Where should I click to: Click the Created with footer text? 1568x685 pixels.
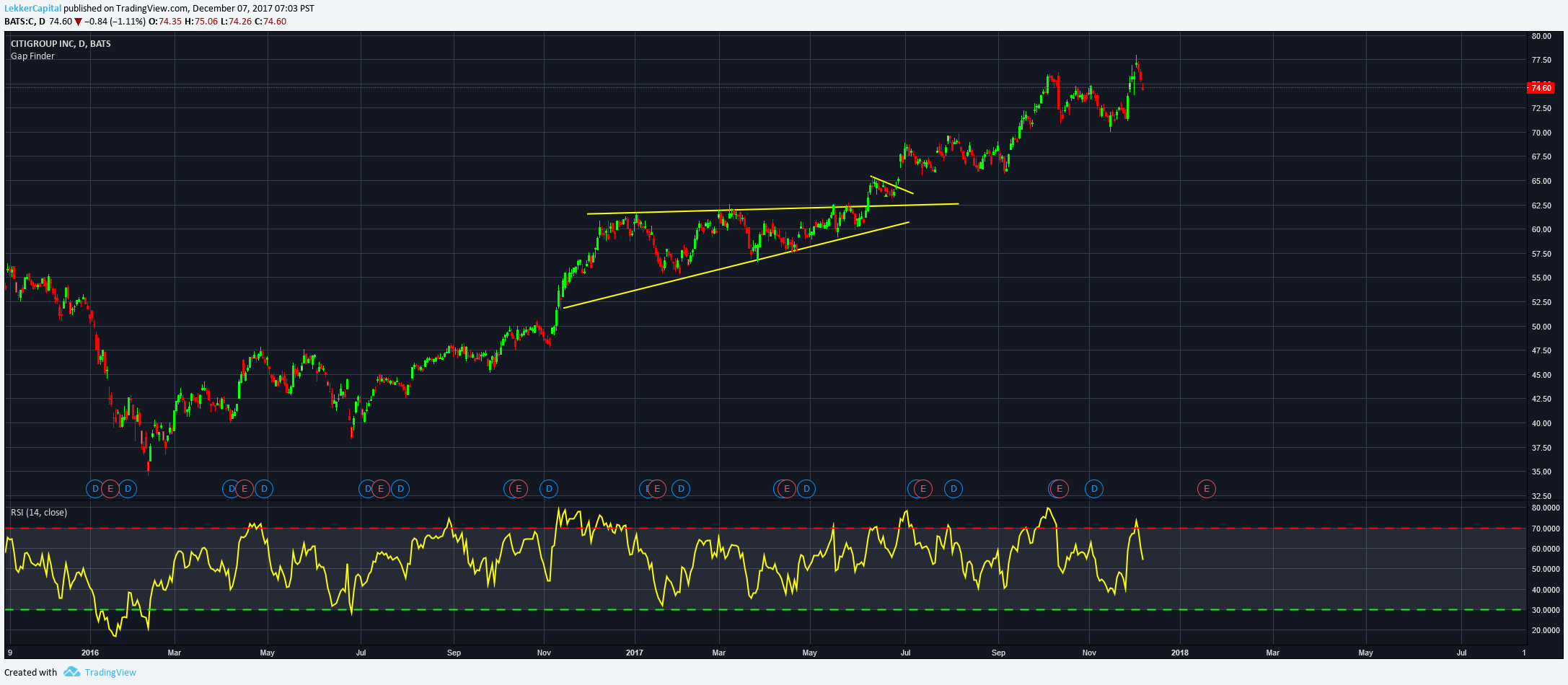pos(30,672)
